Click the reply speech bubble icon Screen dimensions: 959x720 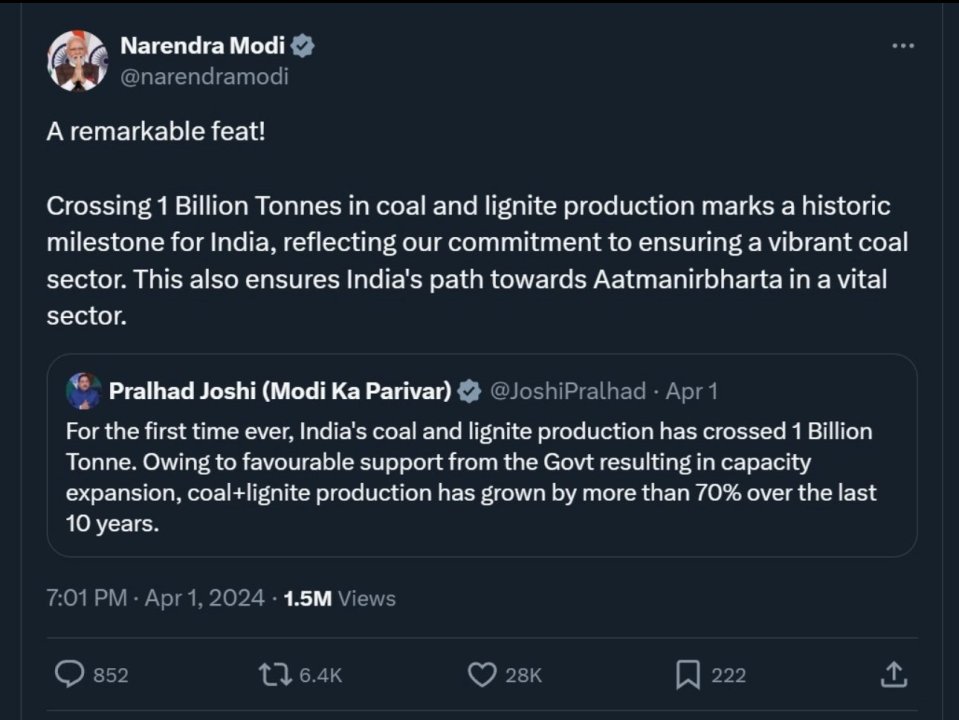point(69,675)
